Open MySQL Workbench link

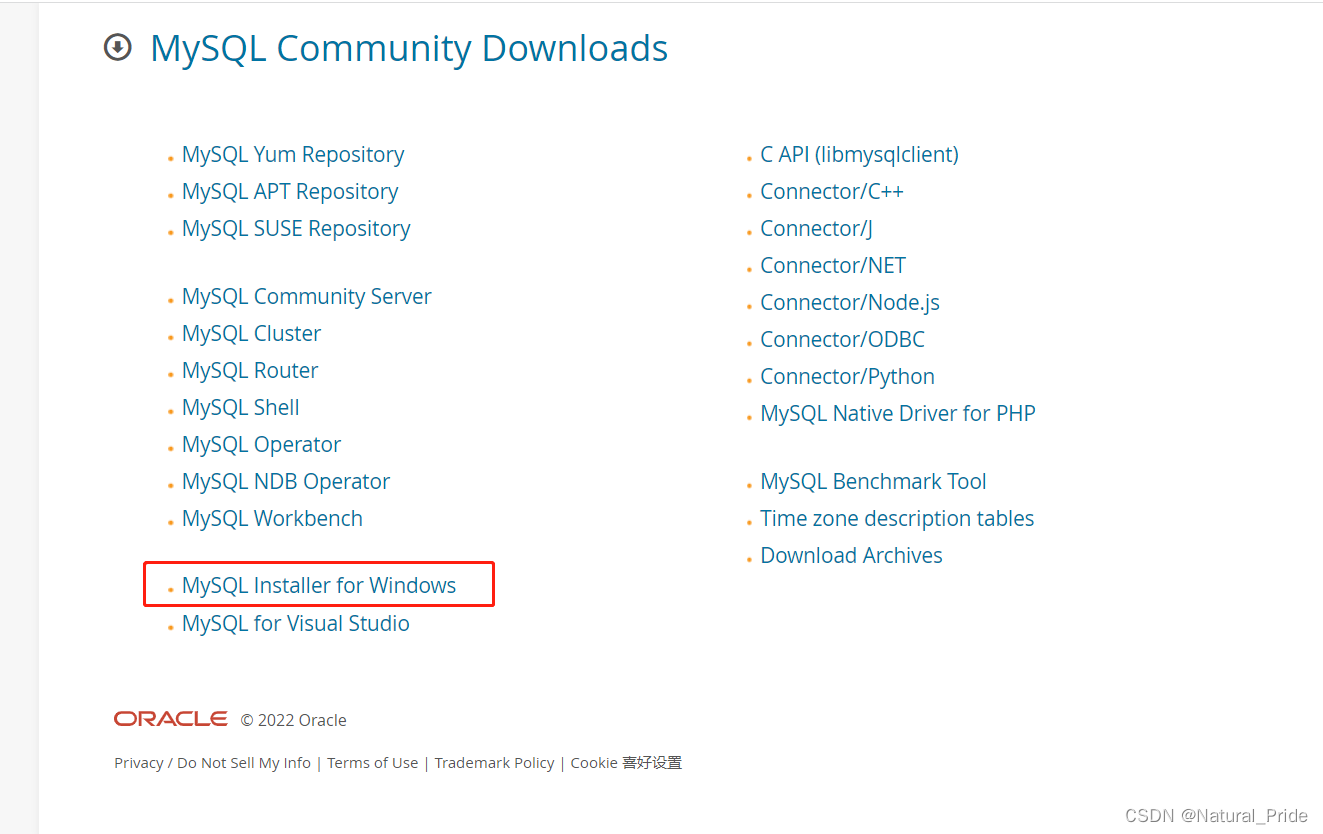(x=272, y=519)
